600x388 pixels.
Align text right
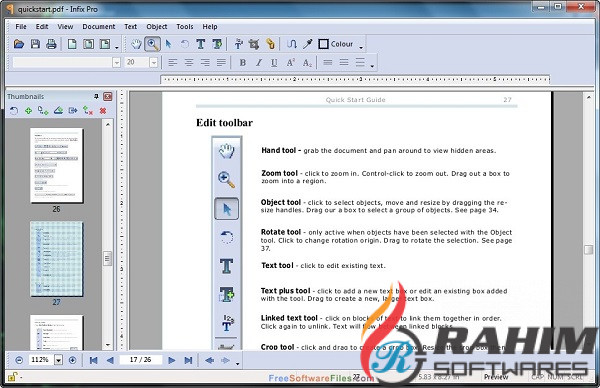tap(205, 62)
